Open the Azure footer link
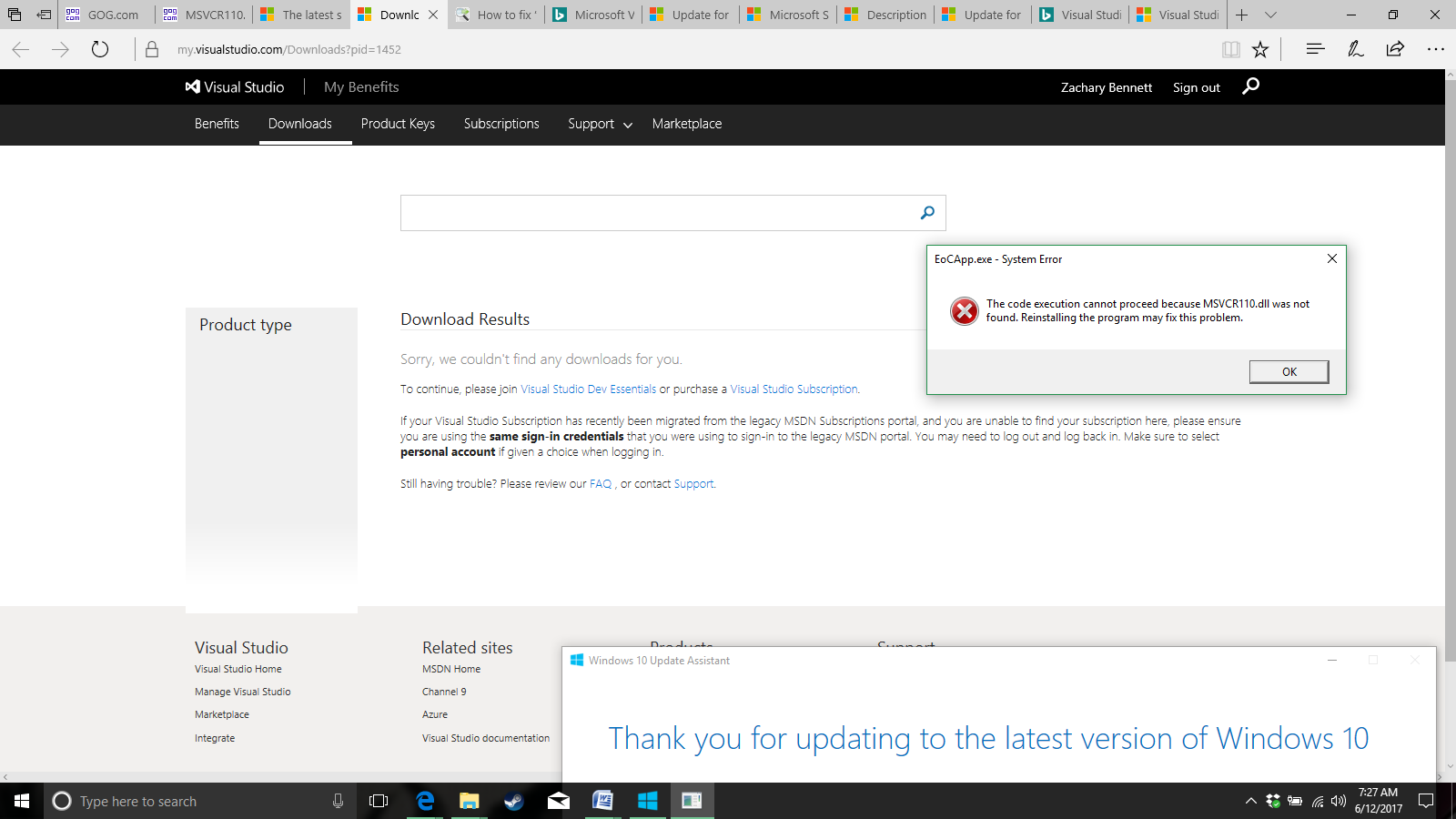This screenshot has height=819, width=1456. click(x=435, y=714)
